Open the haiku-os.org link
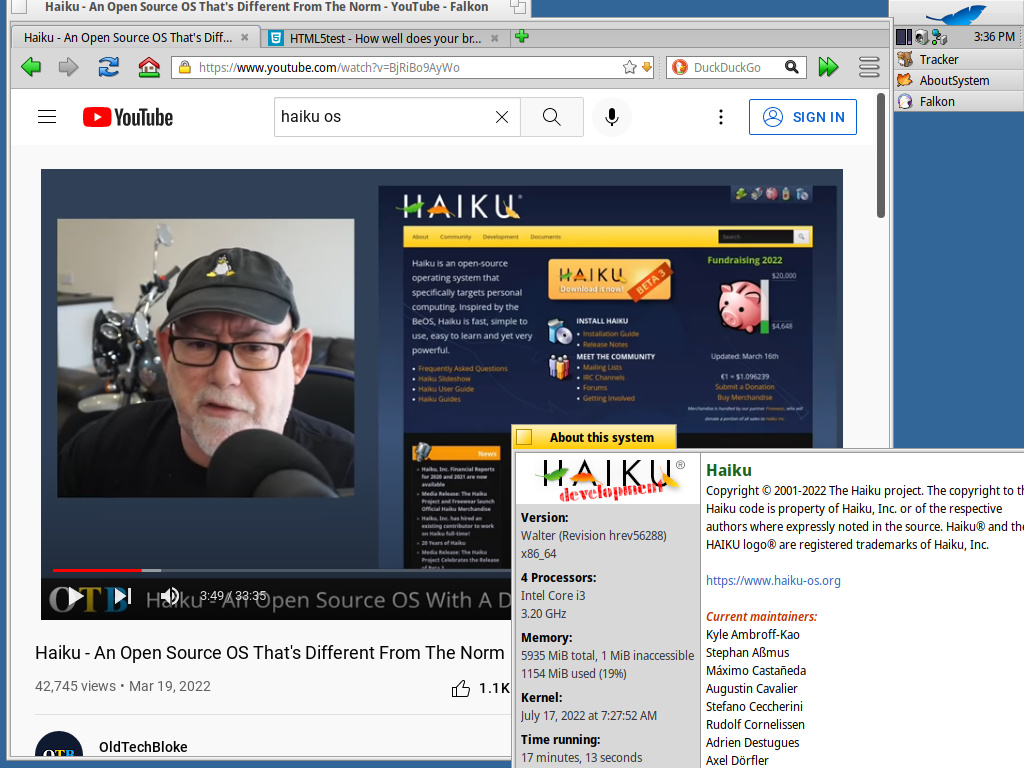This screenshot has width=1024, height=768. pos(773,581)
